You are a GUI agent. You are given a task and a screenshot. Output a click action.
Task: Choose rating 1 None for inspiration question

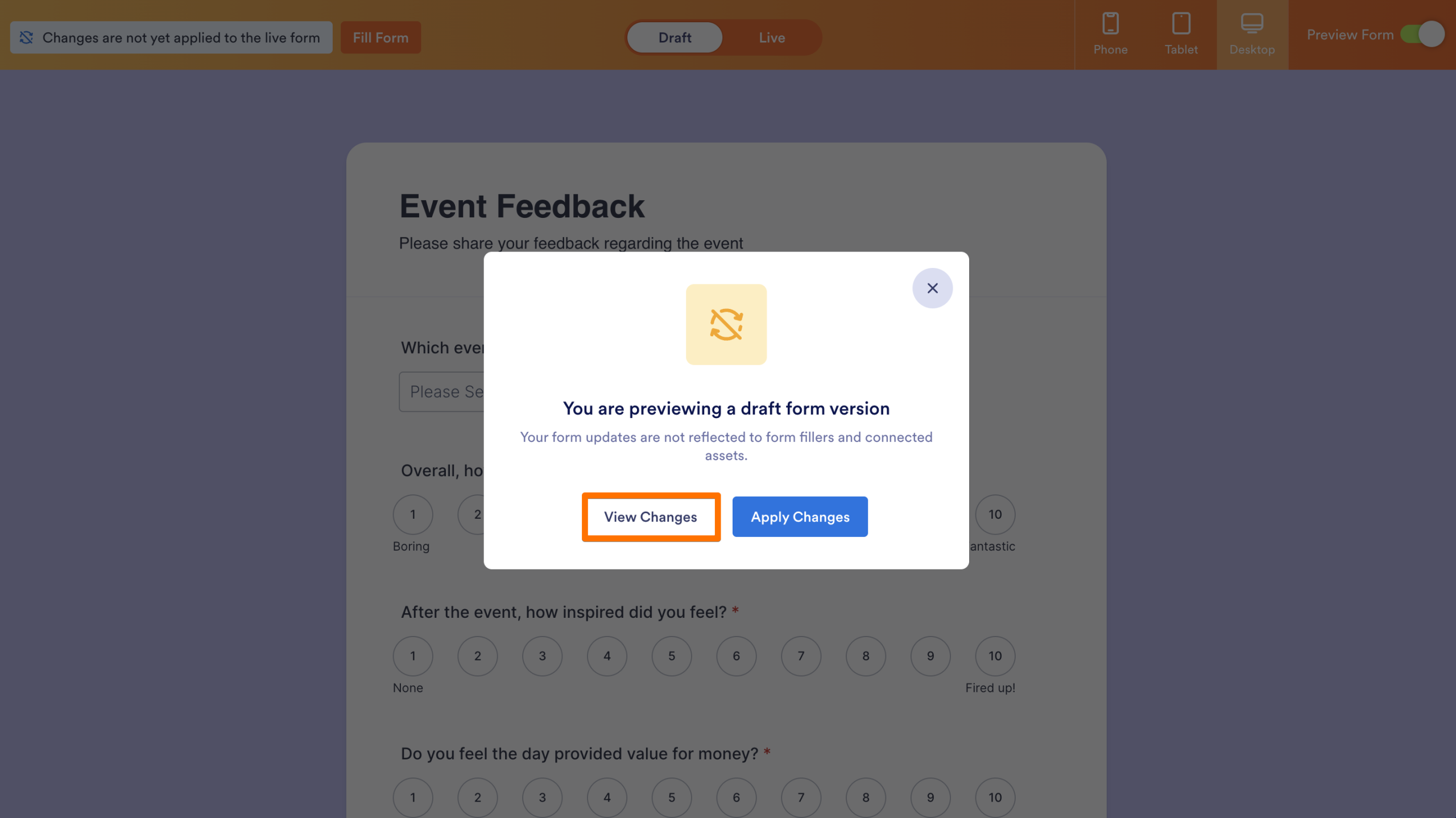click(x=412, y=656)
